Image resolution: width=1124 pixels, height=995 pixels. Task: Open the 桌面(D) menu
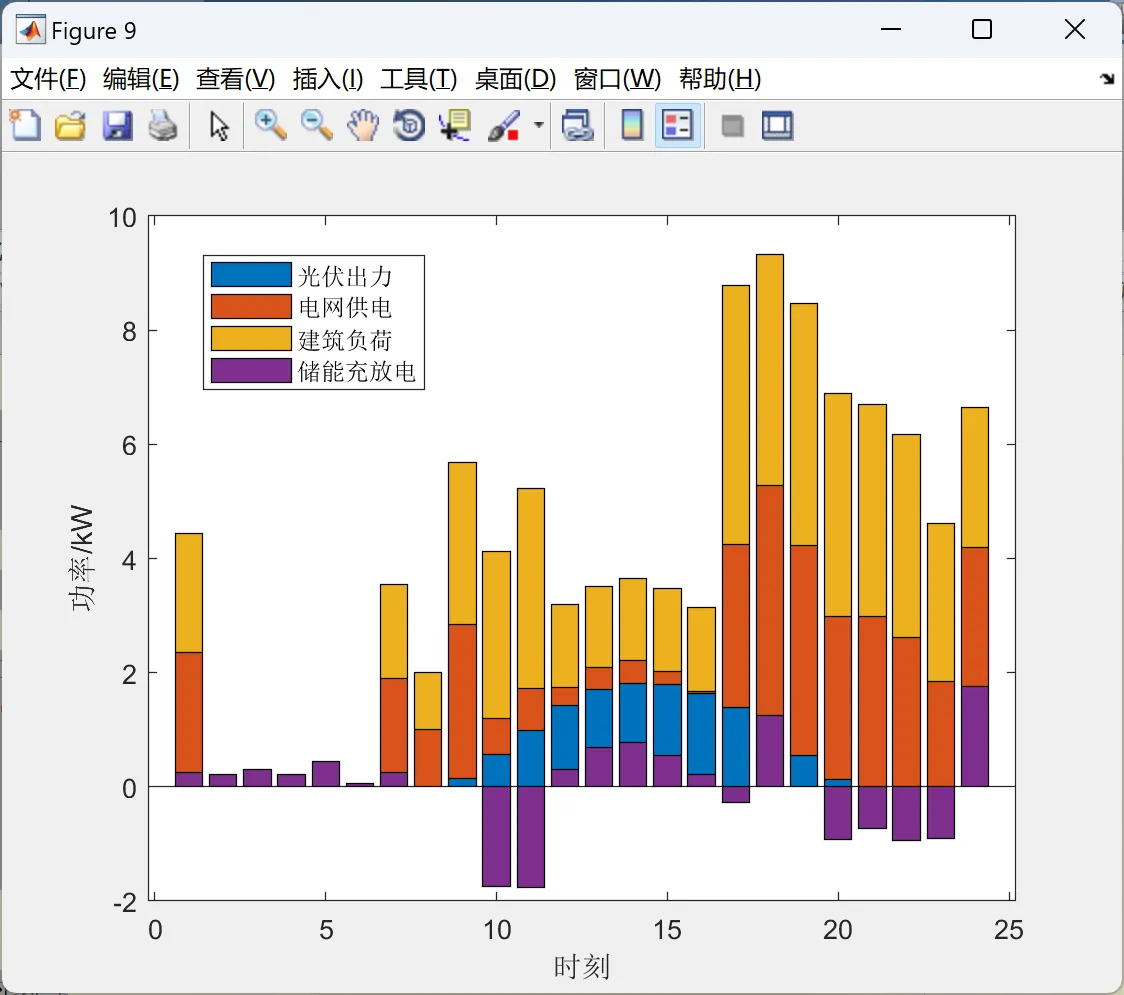click(x=515, y=79)
